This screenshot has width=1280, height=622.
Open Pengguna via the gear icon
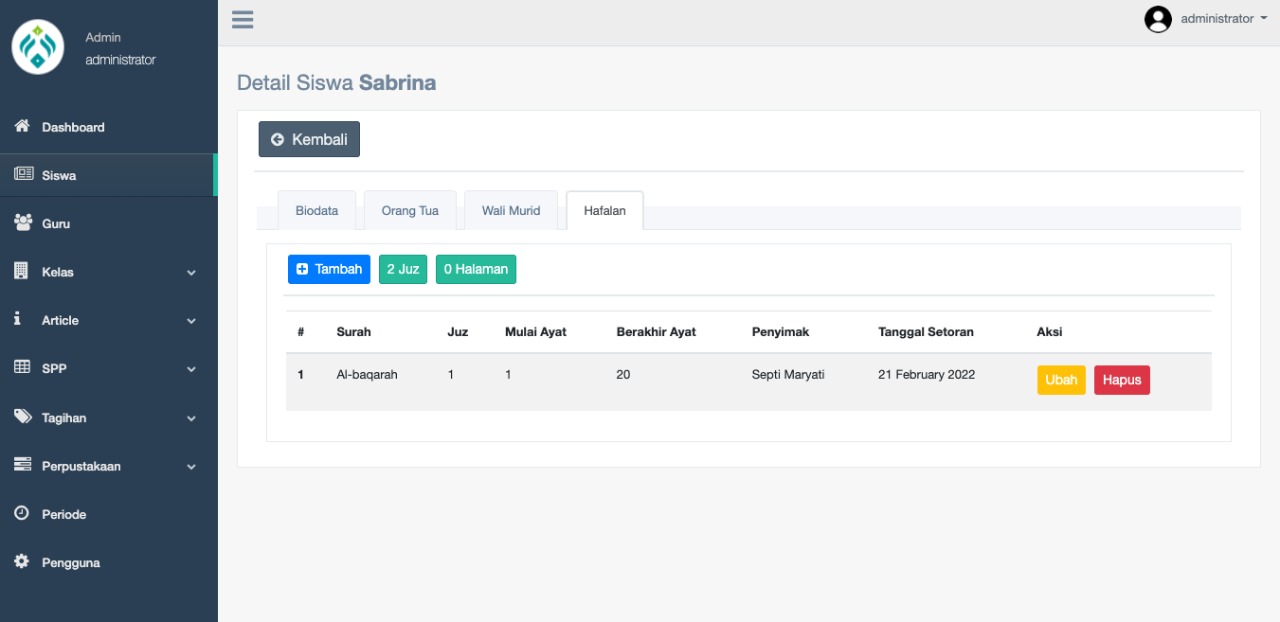pos(21,562)
